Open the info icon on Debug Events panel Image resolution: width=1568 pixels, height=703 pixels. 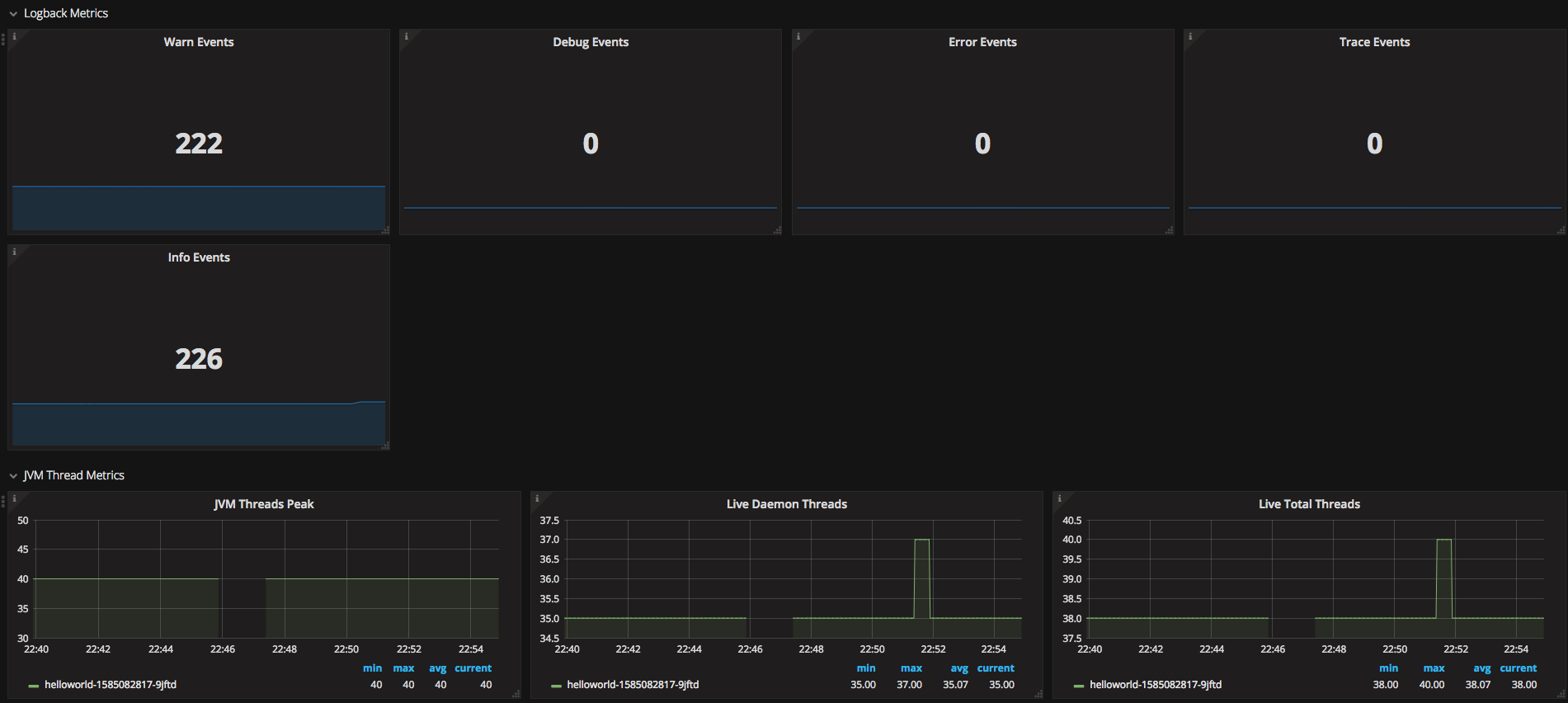(406, 36)
